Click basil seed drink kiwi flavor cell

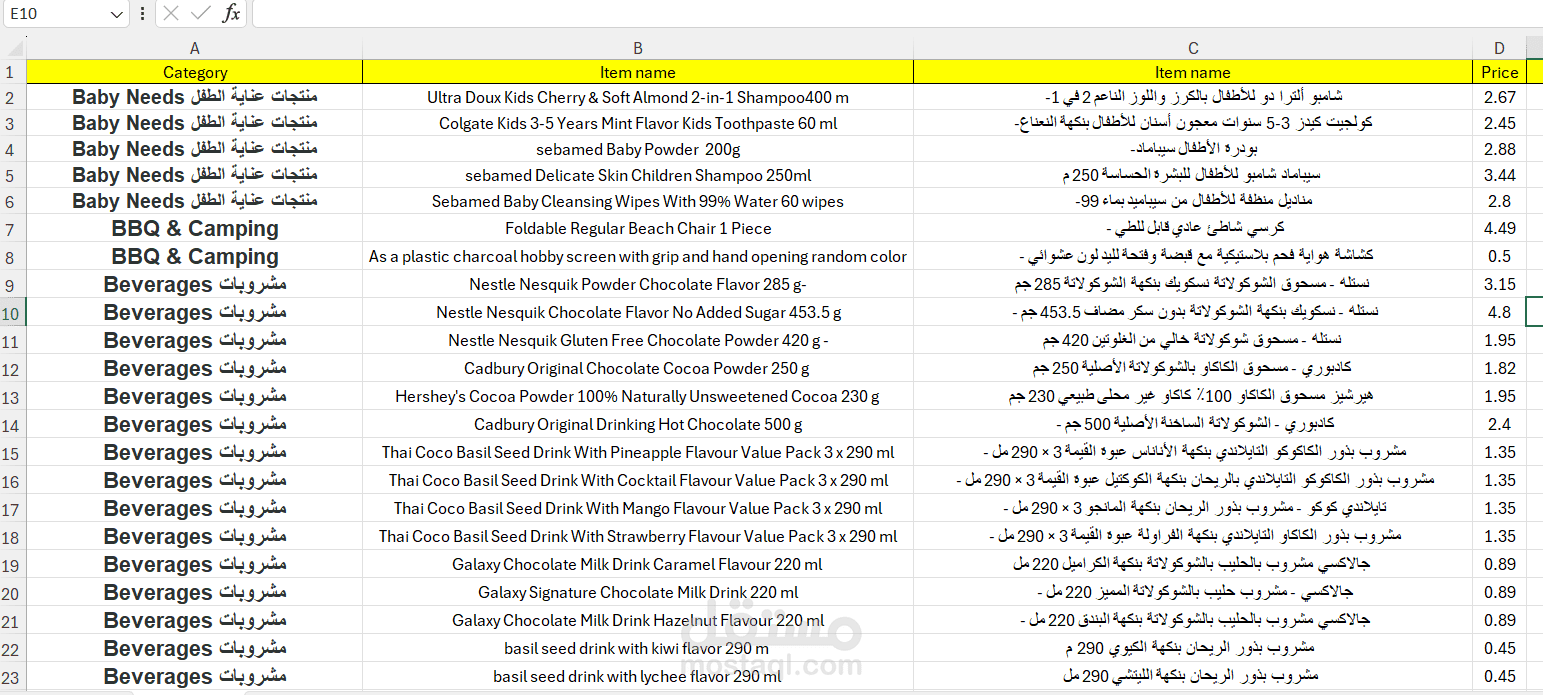(x=638, y=648)
